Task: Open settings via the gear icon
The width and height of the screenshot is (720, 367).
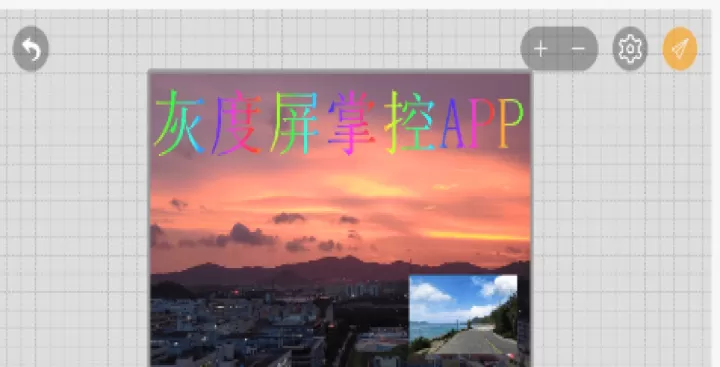Action: [630, 49]
